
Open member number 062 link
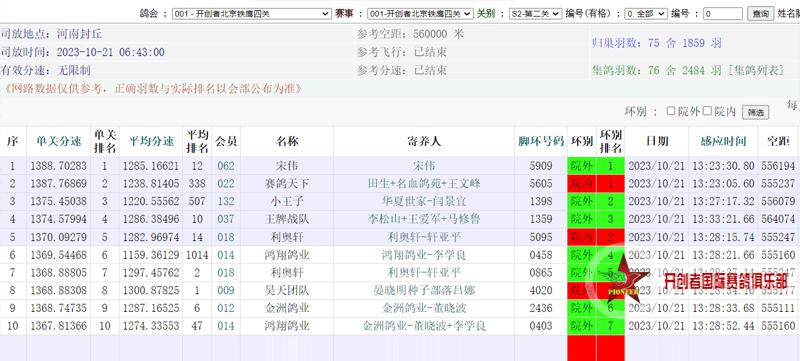click(x=226, y=166)
